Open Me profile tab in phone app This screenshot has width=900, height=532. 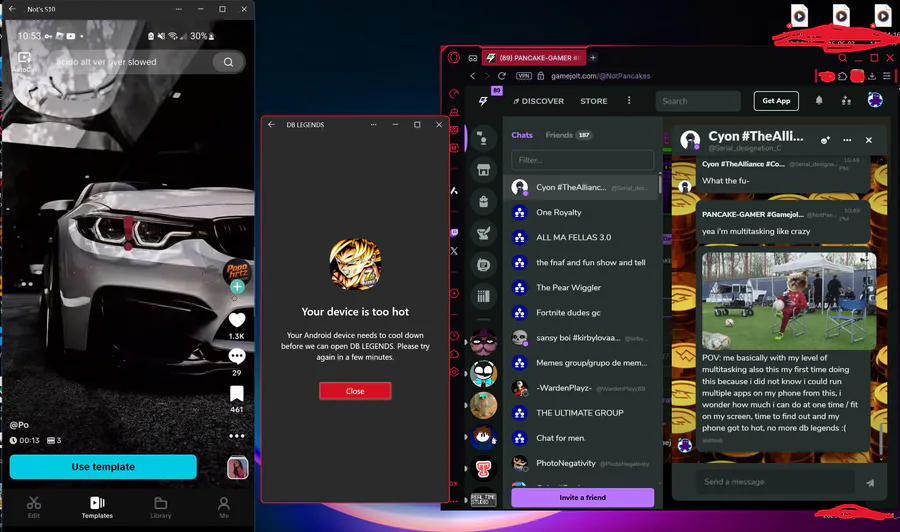point(224,507)
